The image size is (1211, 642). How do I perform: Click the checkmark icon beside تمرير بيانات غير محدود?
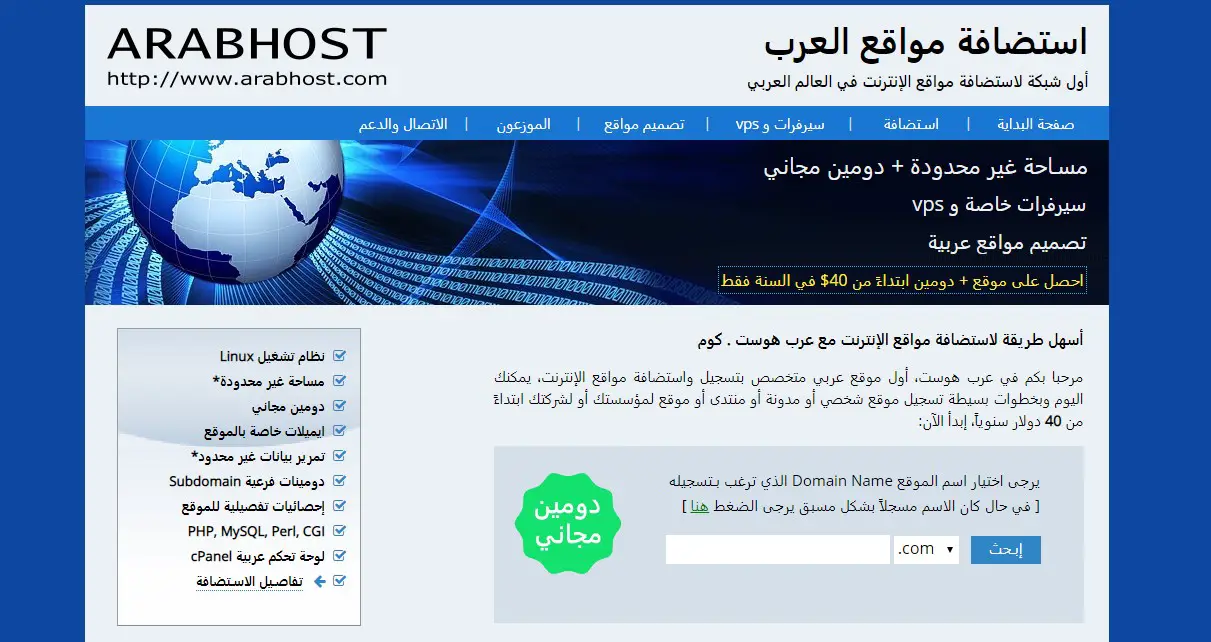tap(339, 456)
